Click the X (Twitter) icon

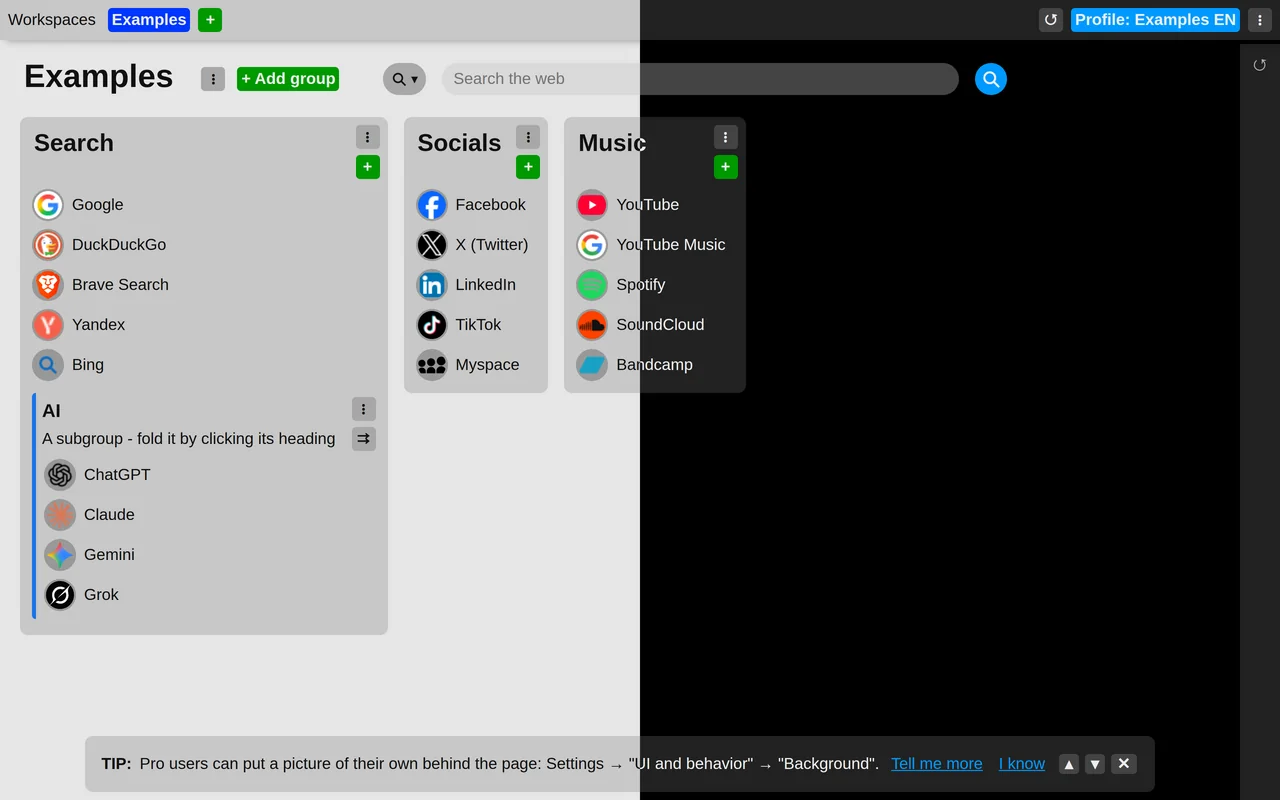coord(432,245)
